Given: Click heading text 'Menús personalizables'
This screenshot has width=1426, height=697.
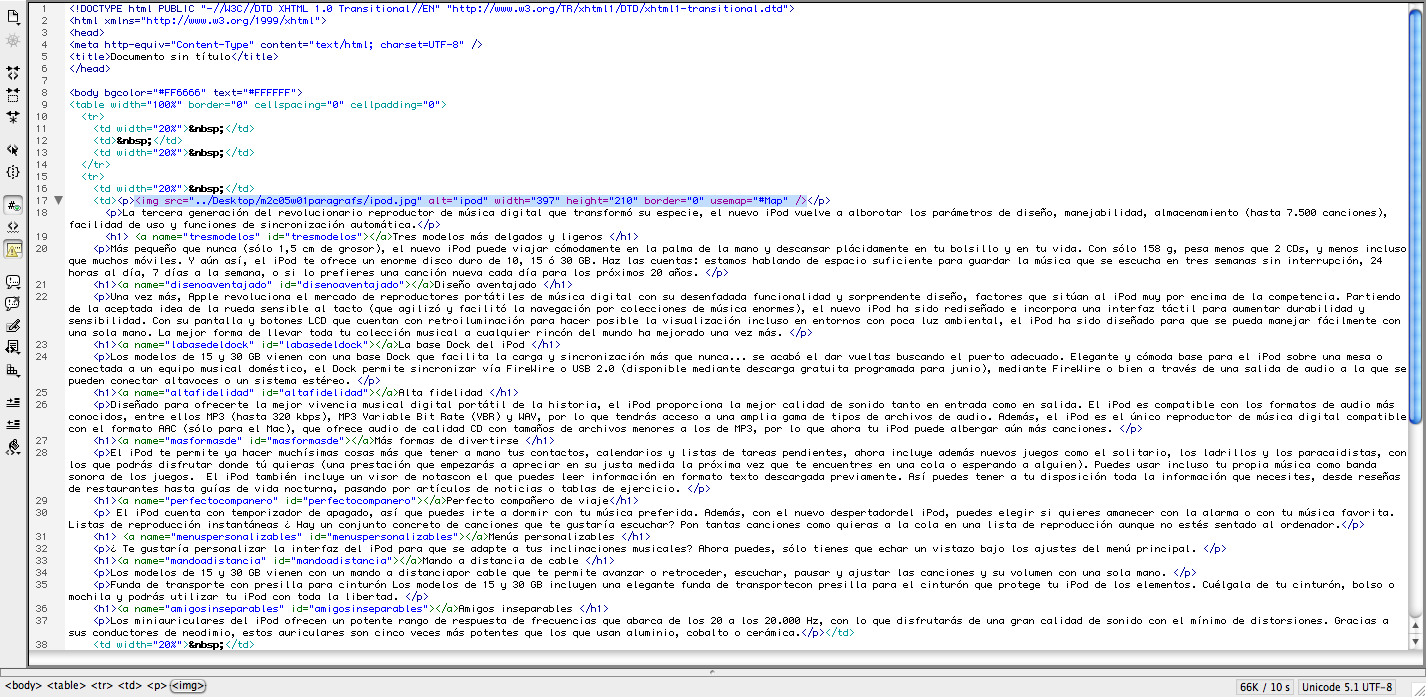Looking at the screenshot, I should [551, 536].
